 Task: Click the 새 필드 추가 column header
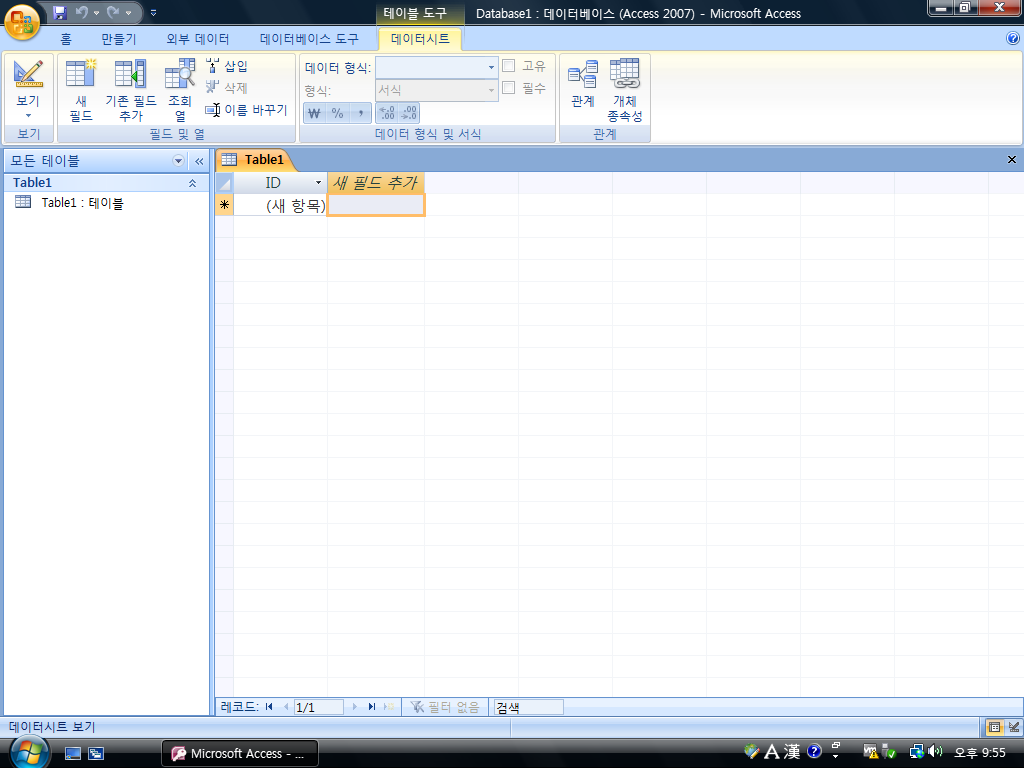376,183
